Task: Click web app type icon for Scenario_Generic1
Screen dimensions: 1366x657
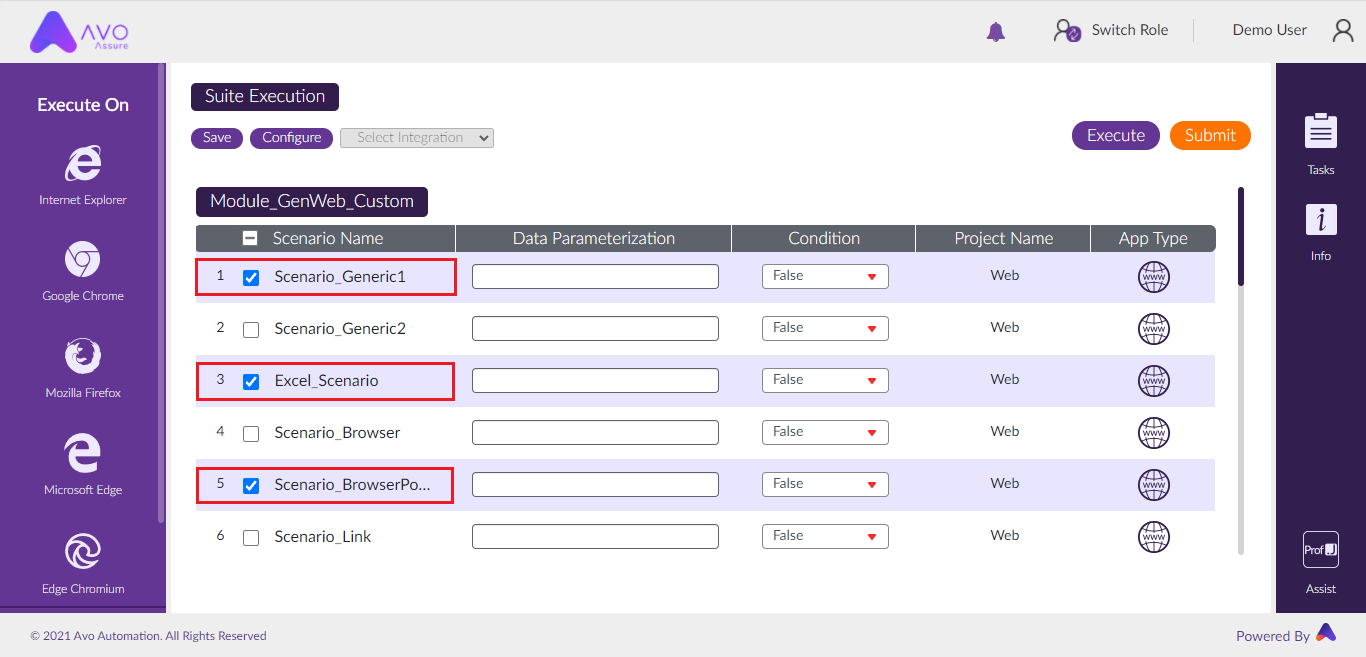Action: pyautogui.click(x=1154, y=277)
